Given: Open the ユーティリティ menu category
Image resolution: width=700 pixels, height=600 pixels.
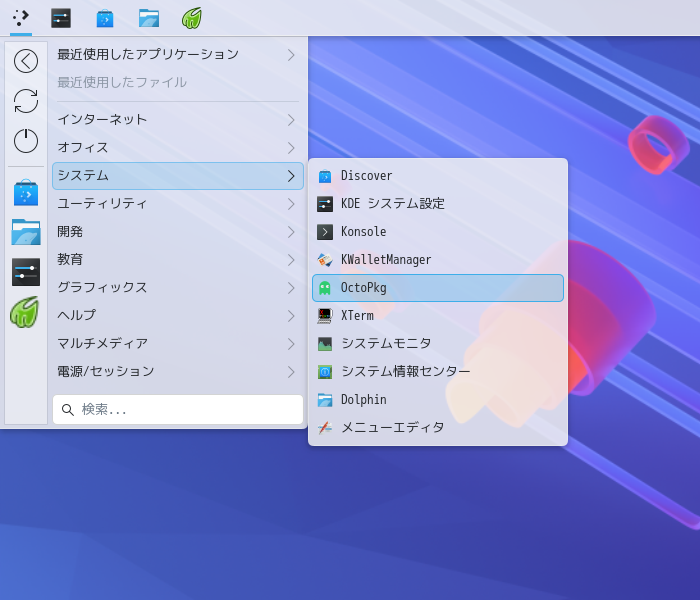Looking at the screenshot, I should [x=178, y=204].
